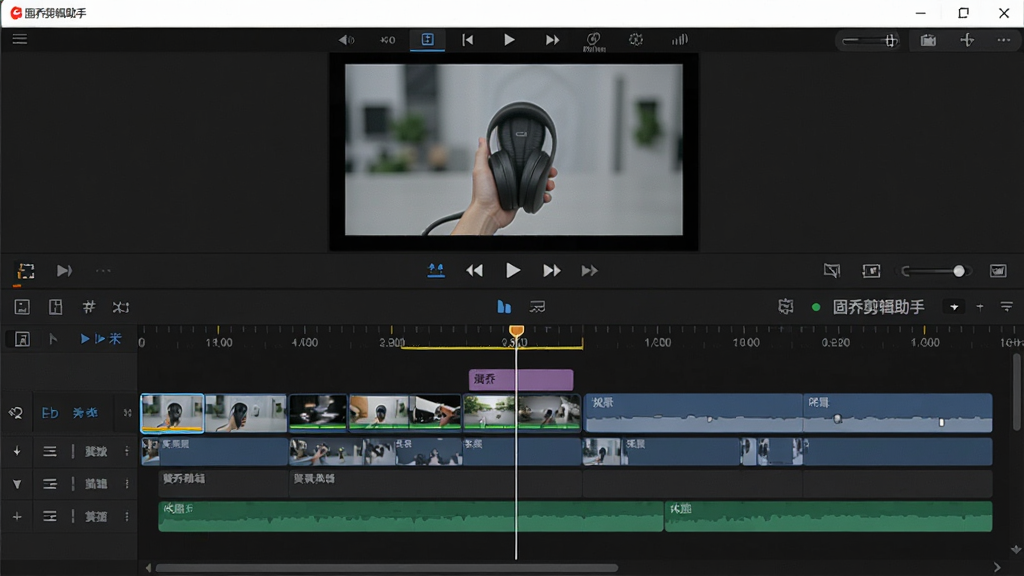
Task: Open the three-dot more menu at top right
Action: click(1004, 40)
